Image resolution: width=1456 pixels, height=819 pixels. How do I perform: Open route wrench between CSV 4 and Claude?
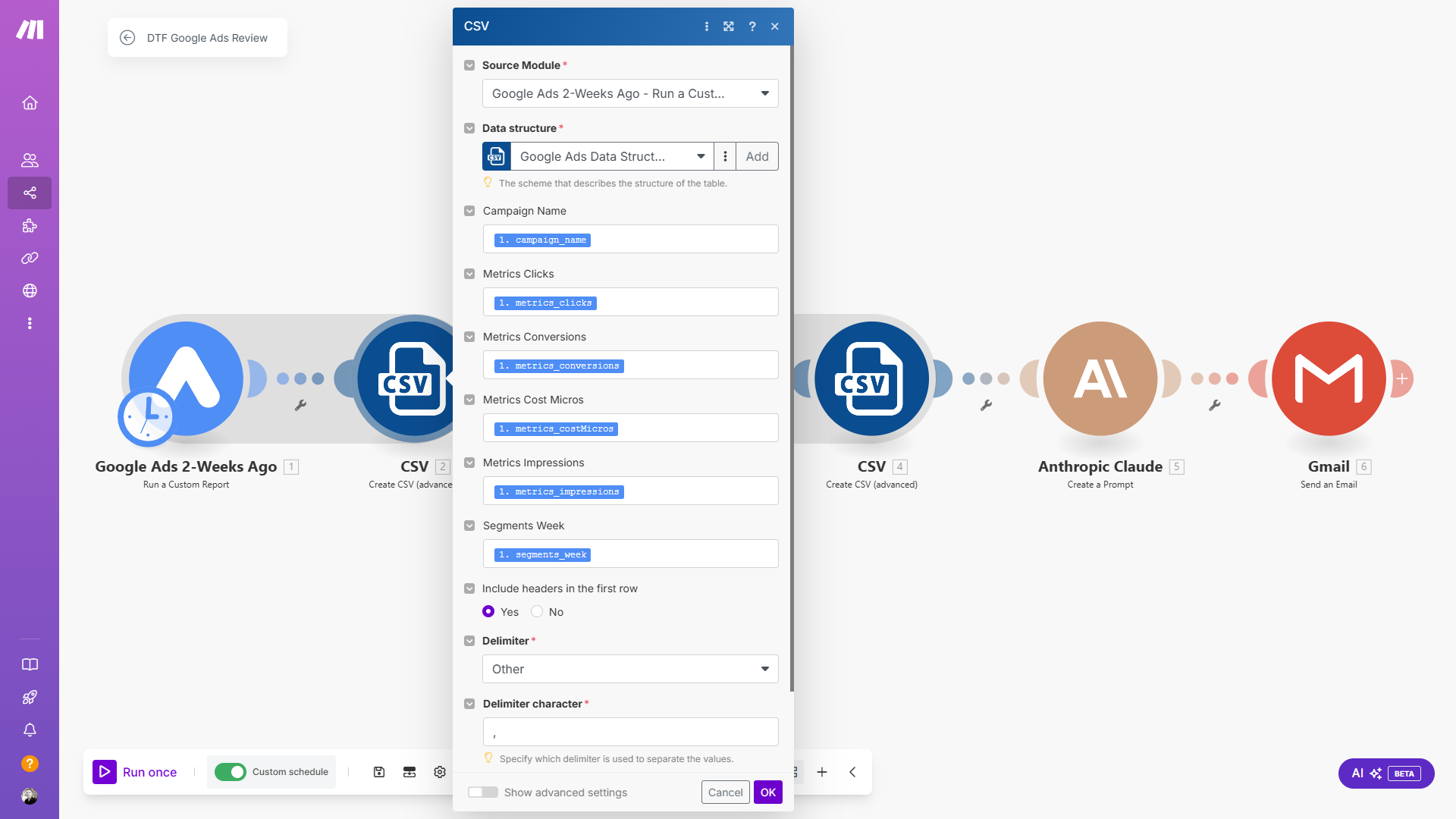(986, 405)
